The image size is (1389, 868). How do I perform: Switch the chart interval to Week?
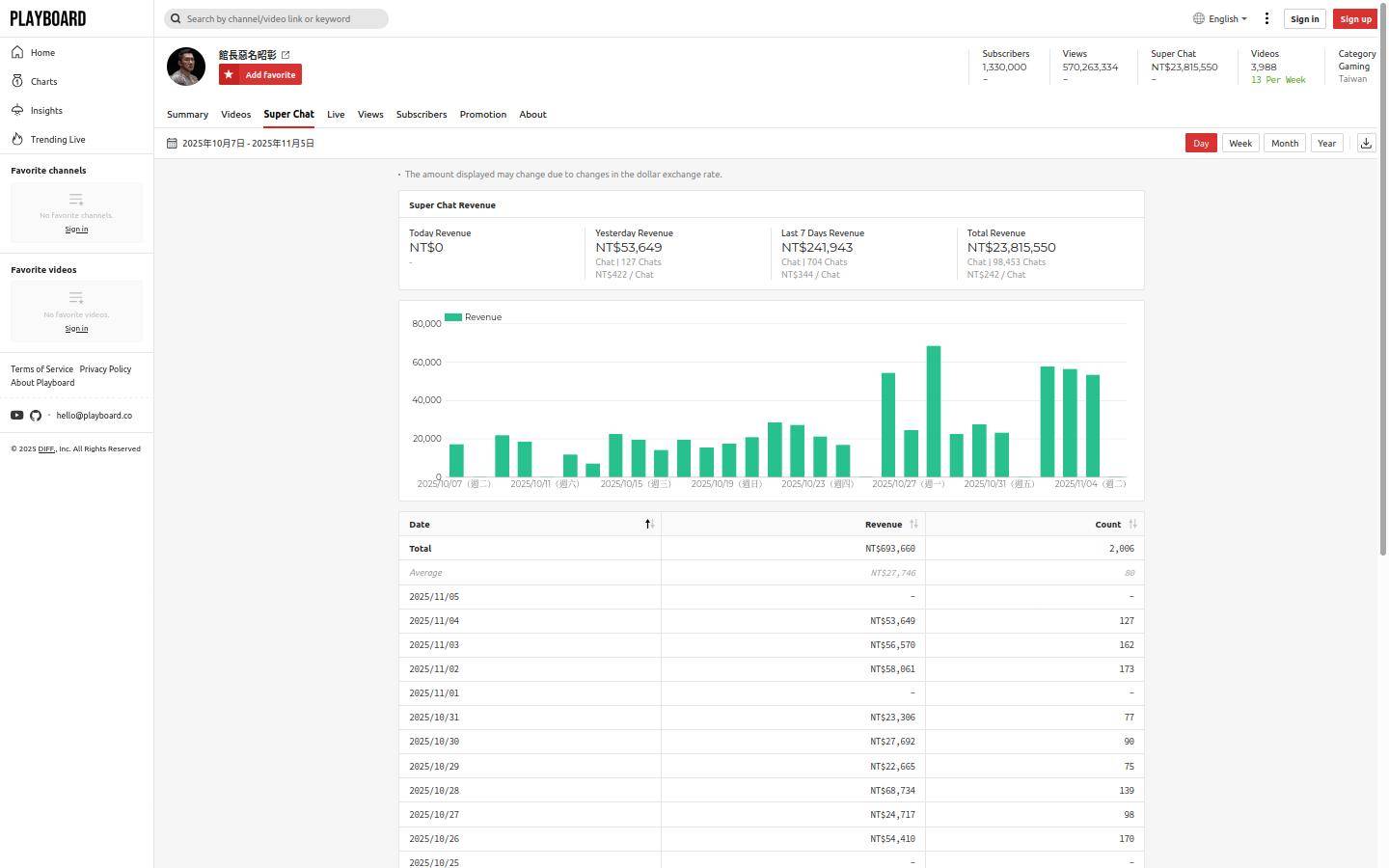1239,143
